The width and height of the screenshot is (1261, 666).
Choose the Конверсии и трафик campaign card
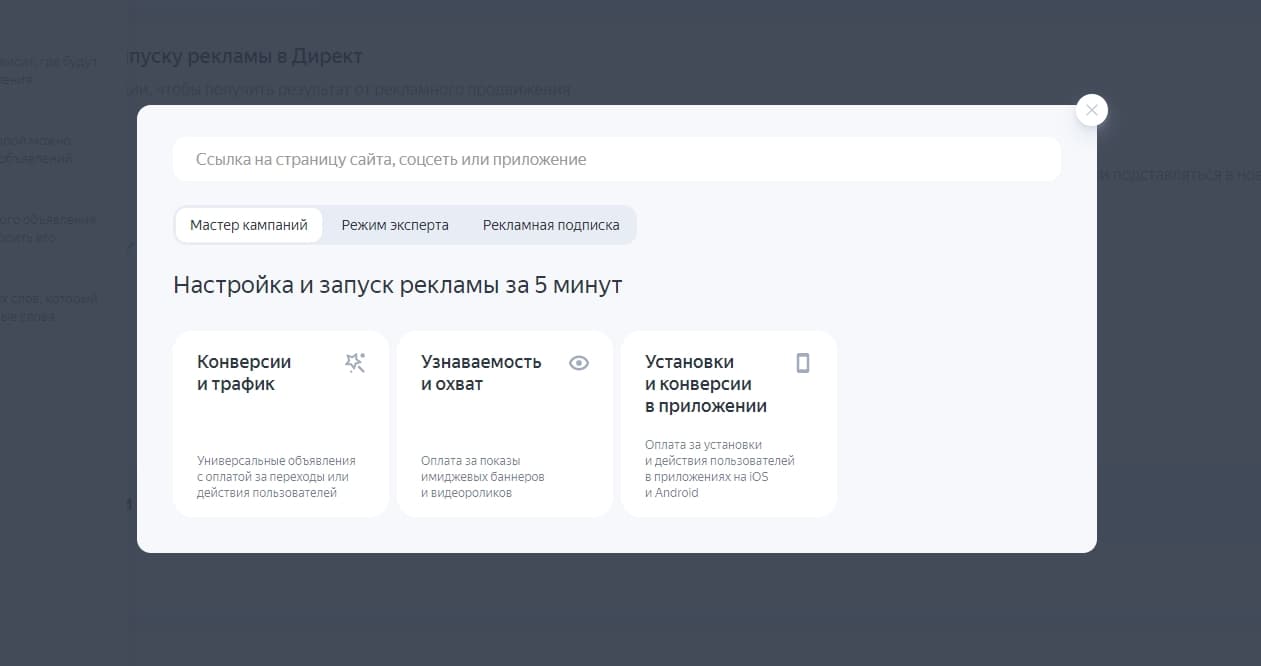tap(280, 423)
